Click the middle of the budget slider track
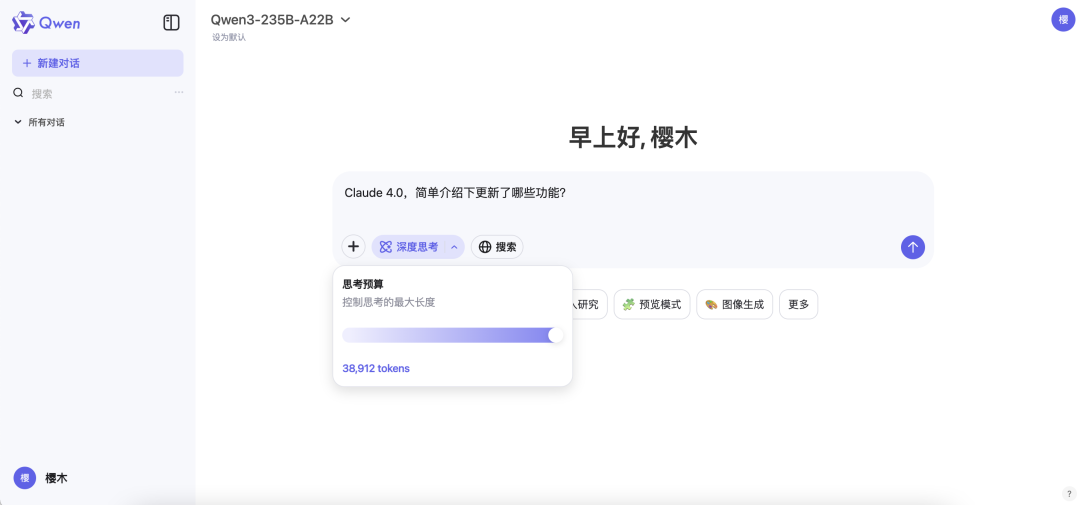This screenshot has height=505, width=1080. pos(453,336)
